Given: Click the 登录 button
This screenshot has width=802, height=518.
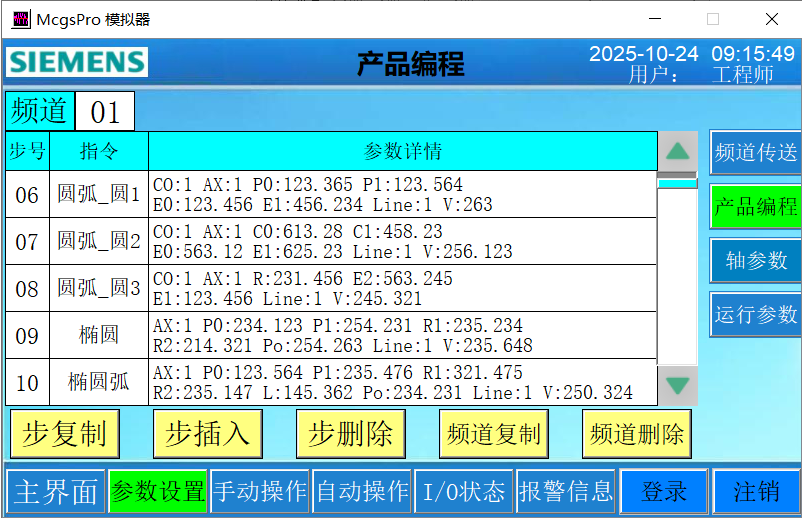Looking at the screenshot, I should (664, 492).
